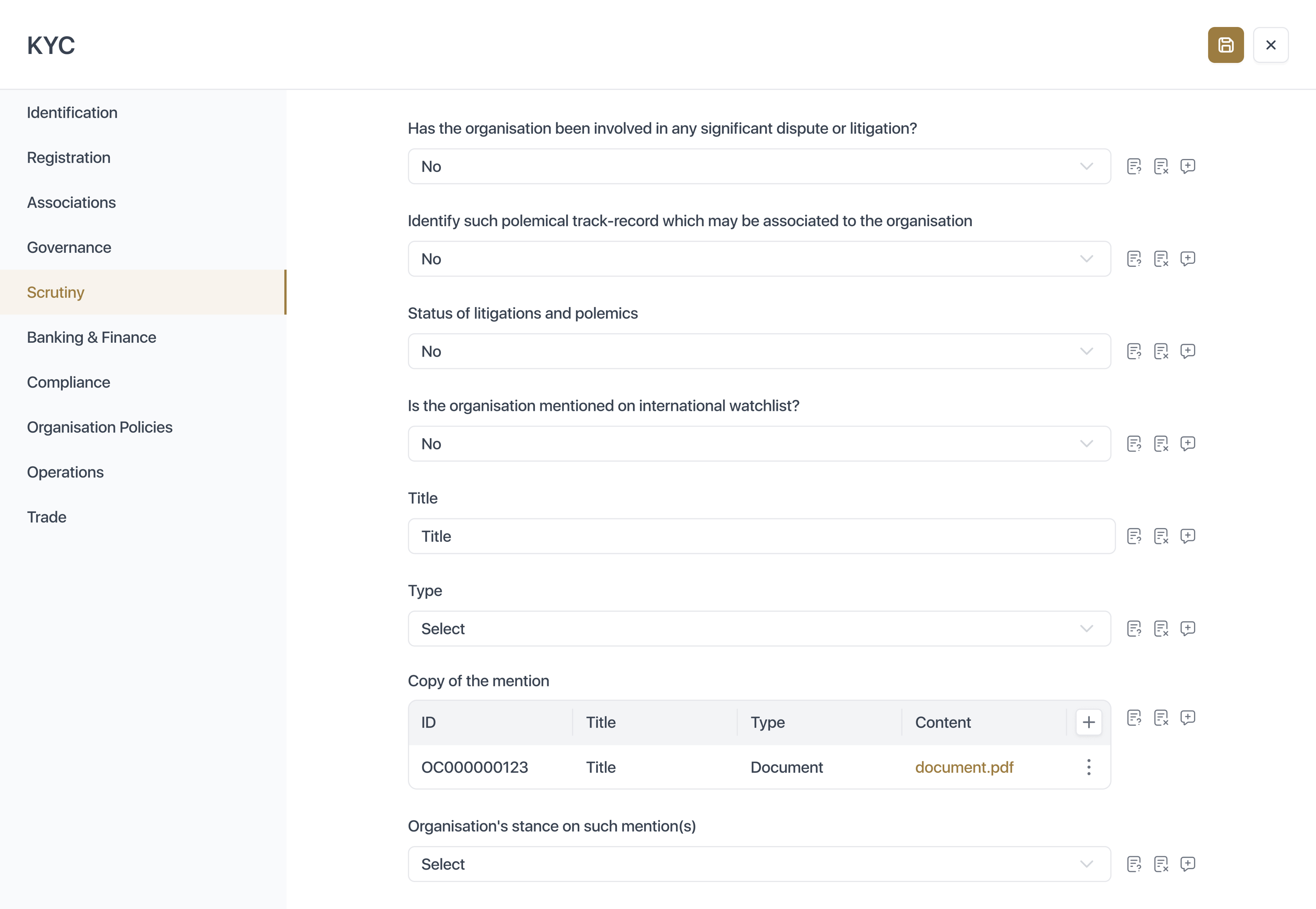1316x909 pixels.
Task: Open the document.pdf link
Action: pos(964,767)
